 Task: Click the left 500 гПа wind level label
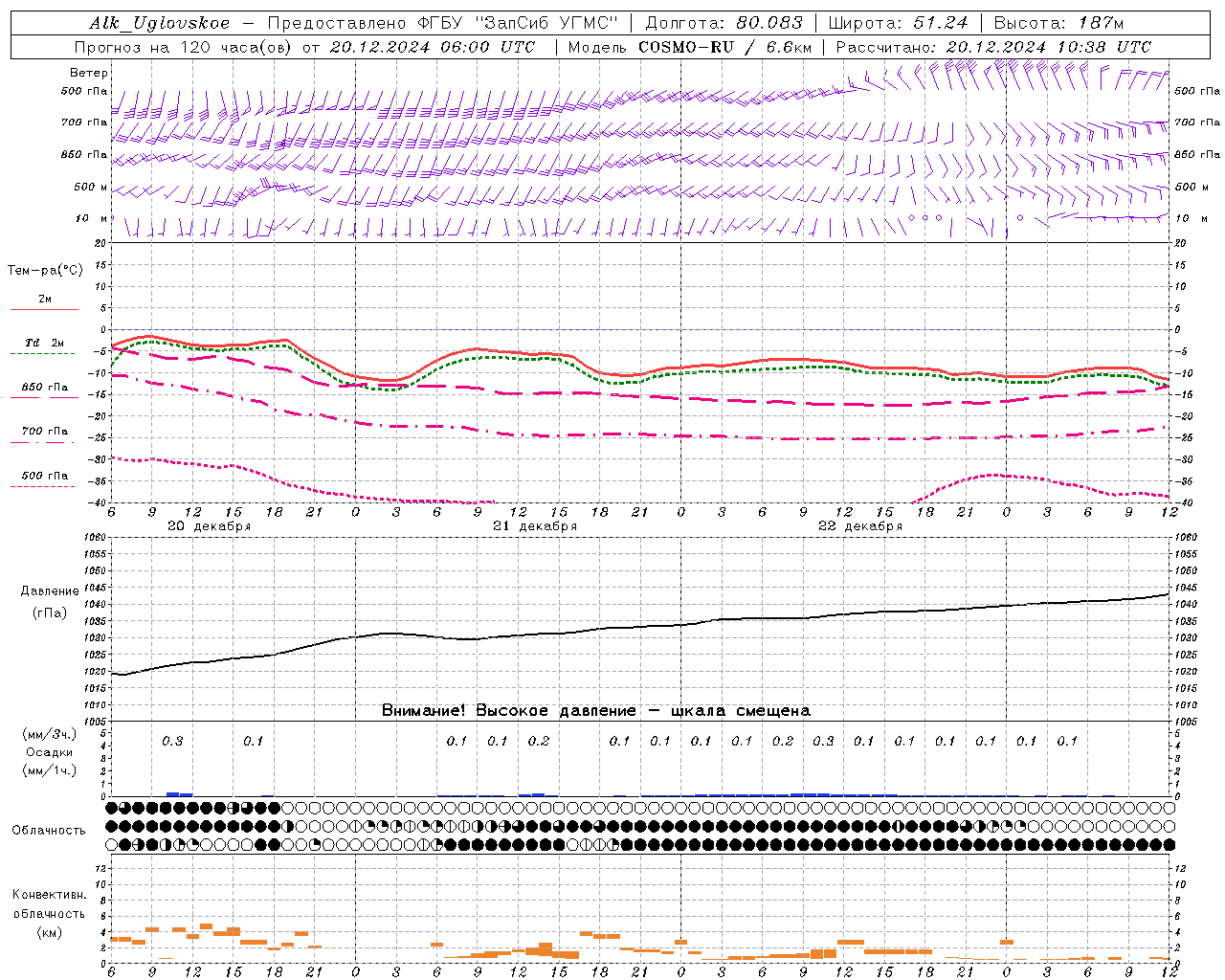84,91
